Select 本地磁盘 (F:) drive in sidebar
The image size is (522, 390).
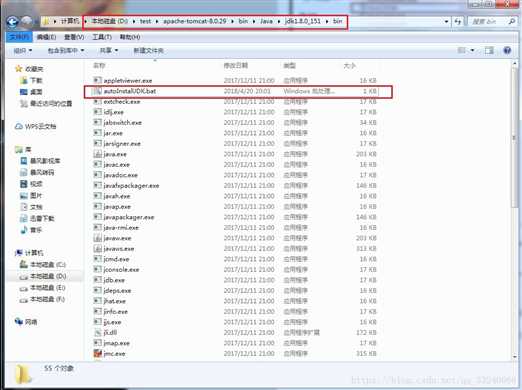pyautogui.click(x=47, y=299)
